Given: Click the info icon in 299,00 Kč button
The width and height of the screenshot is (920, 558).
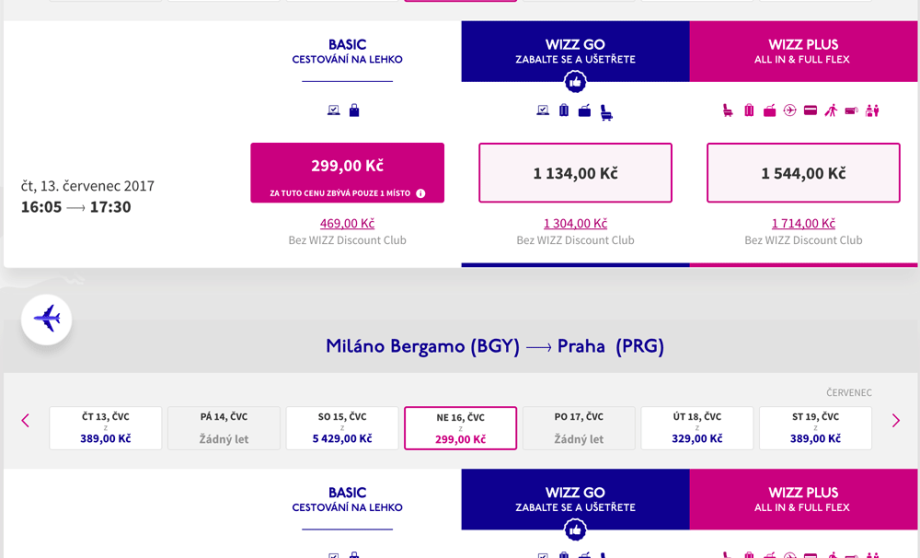Looking at the screenshot, I should click(x=421, y=193).
